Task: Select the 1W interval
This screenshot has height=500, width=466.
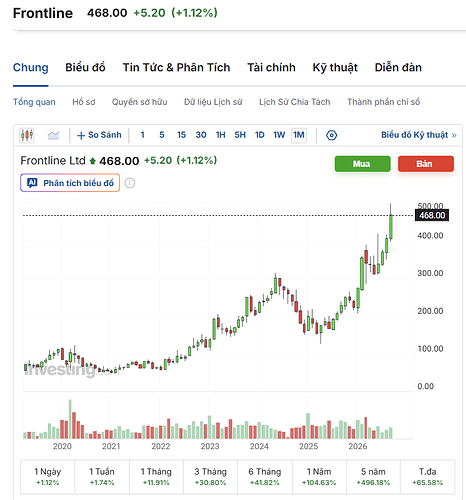Action: tap(279, 135)
